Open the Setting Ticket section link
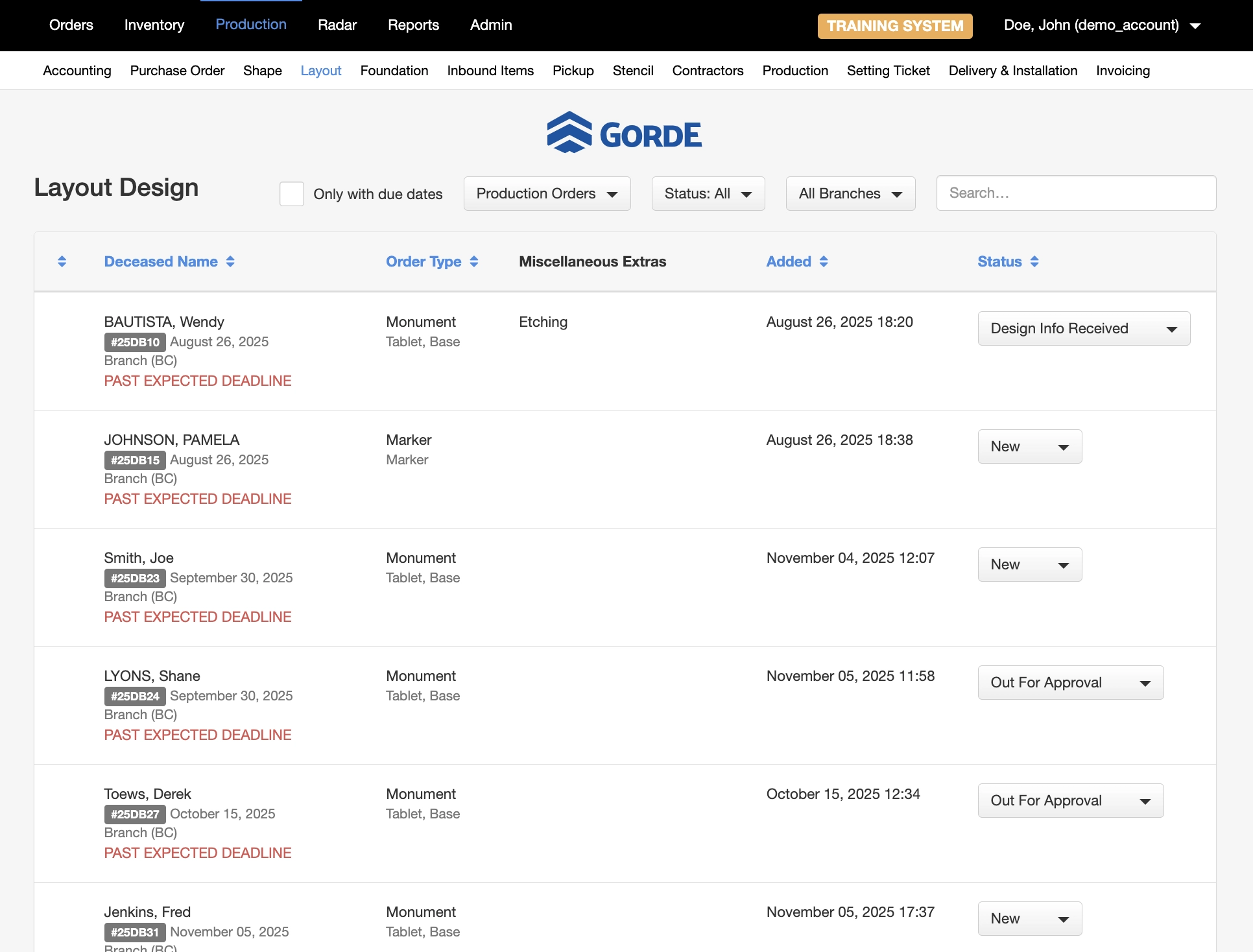This screenshot has height=952, width=1253. (x=888, y=71)
